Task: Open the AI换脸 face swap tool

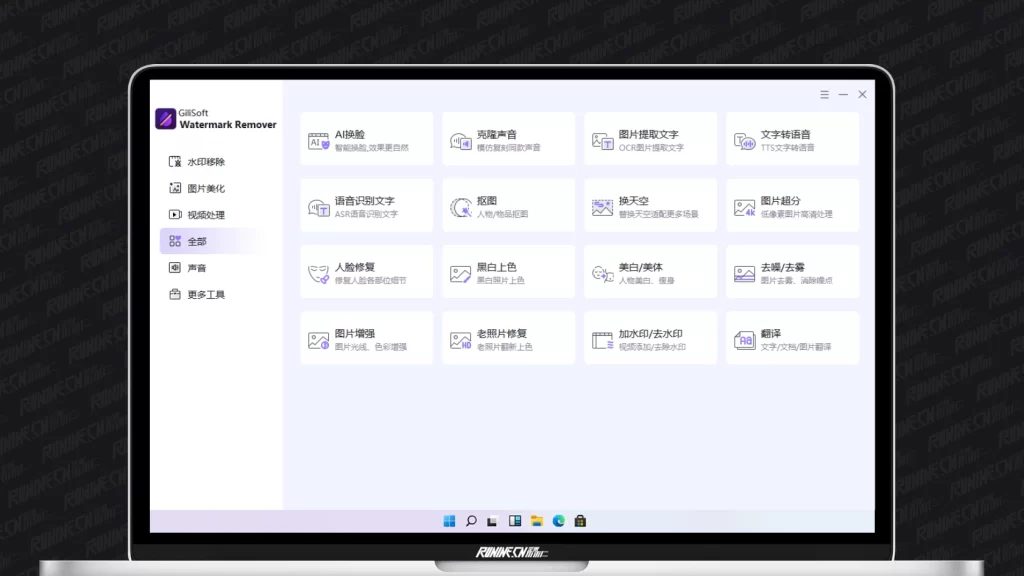Action: click(366, 139)
